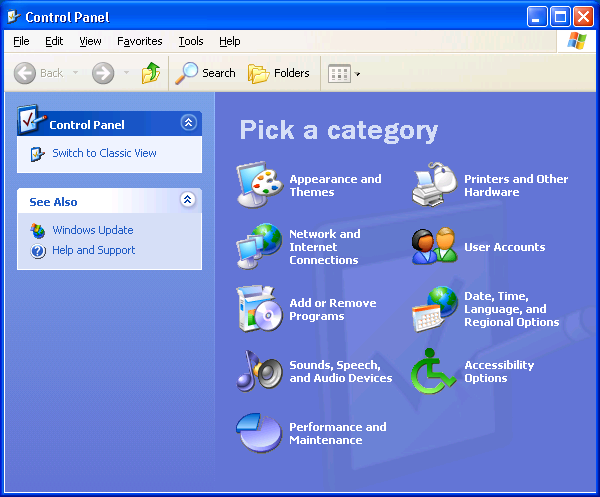Click the Windows Update globe icon
This screenshot has width=600, height=497.
(38, 230)
